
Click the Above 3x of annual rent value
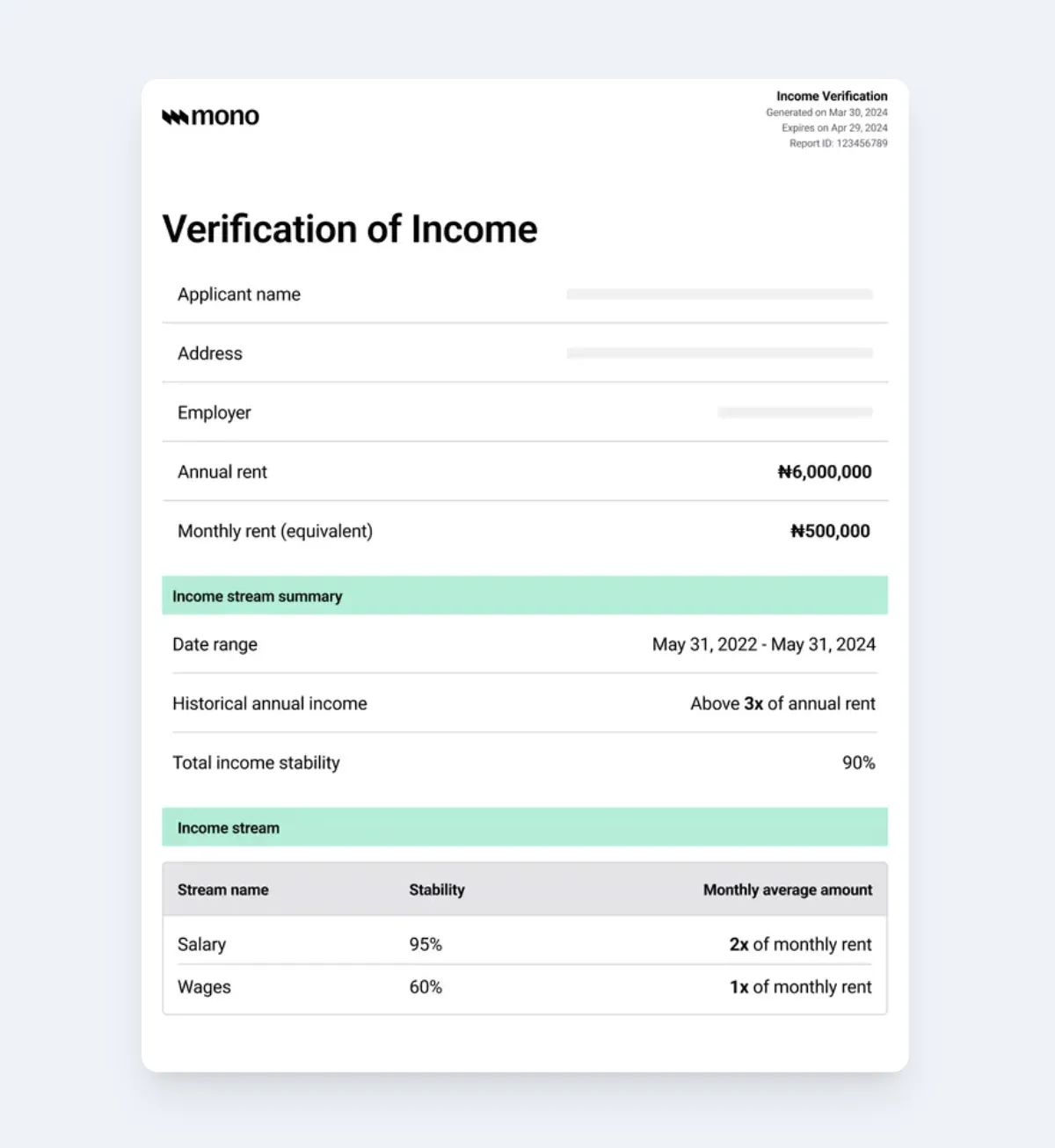click(782, 703)
